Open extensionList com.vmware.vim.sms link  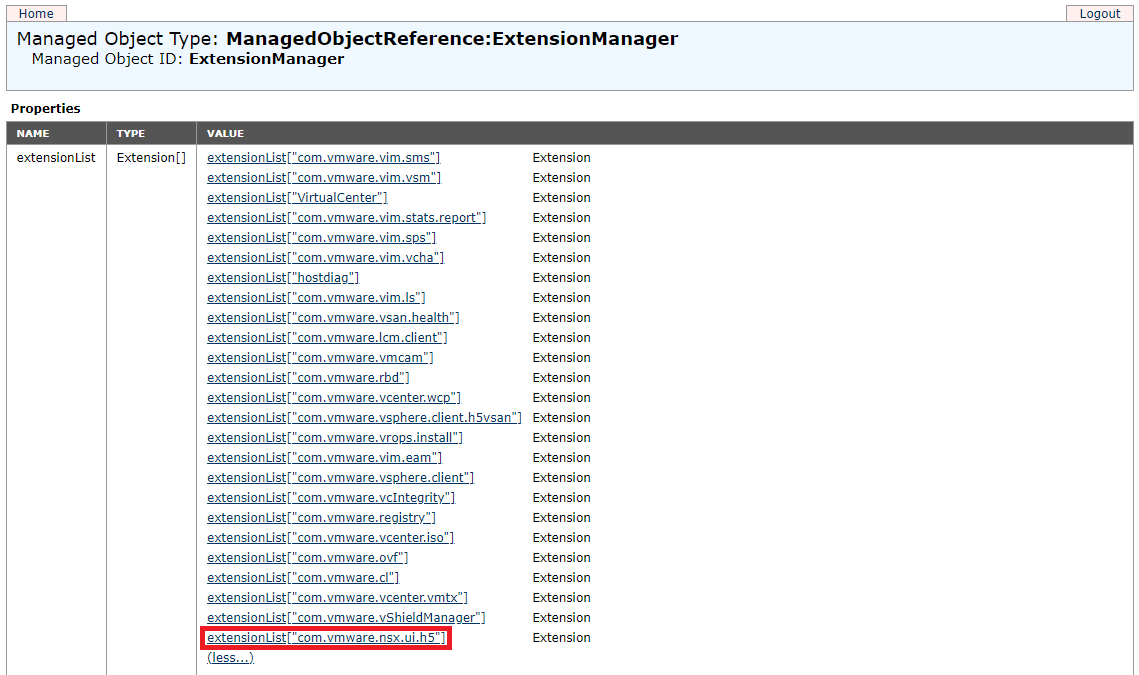[323, 158]
